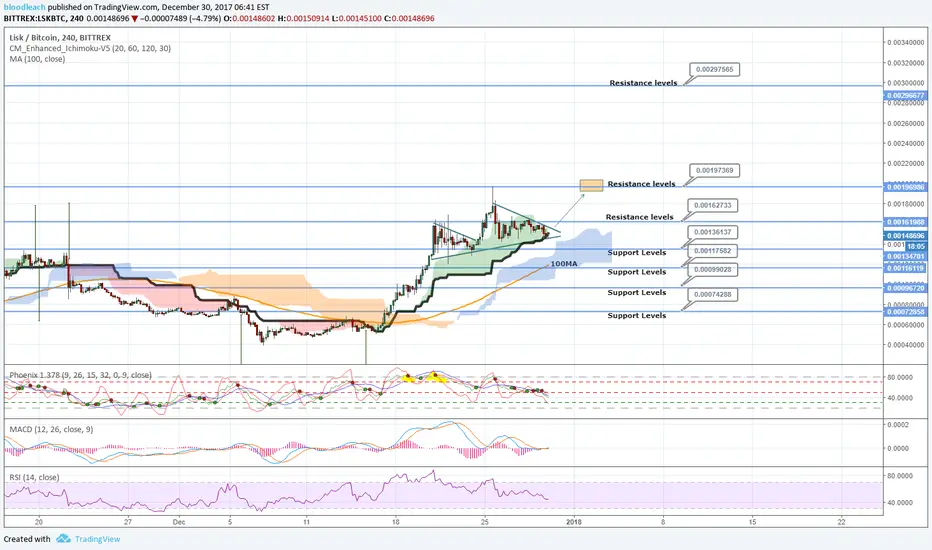
Task: Click the 0.00117582 price callout
Action: [x=713, y=251]
